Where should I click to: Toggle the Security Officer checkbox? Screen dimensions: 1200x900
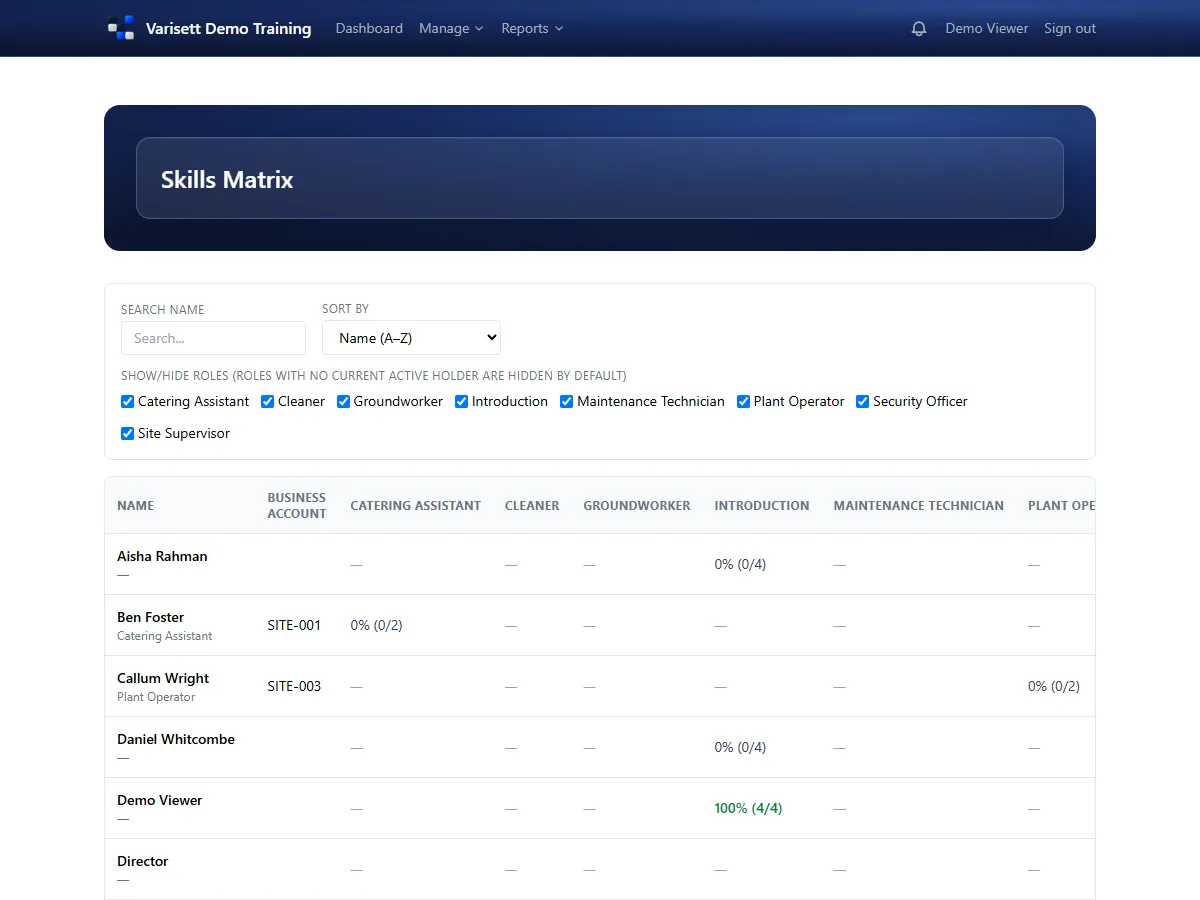pos(862,402)
